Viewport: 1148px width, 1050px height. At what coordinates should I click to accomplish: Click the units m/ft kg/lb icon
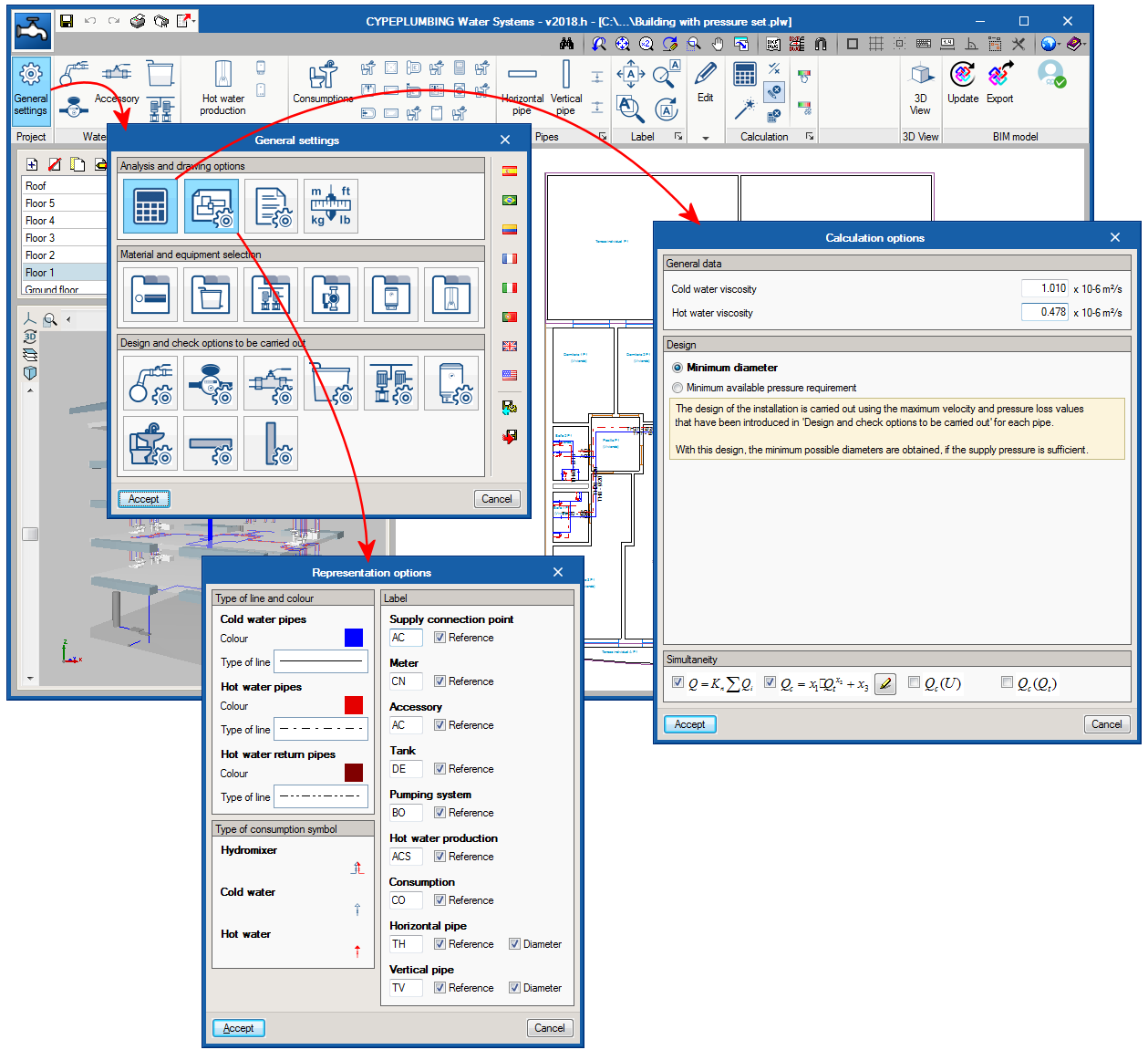pos(331,206)
